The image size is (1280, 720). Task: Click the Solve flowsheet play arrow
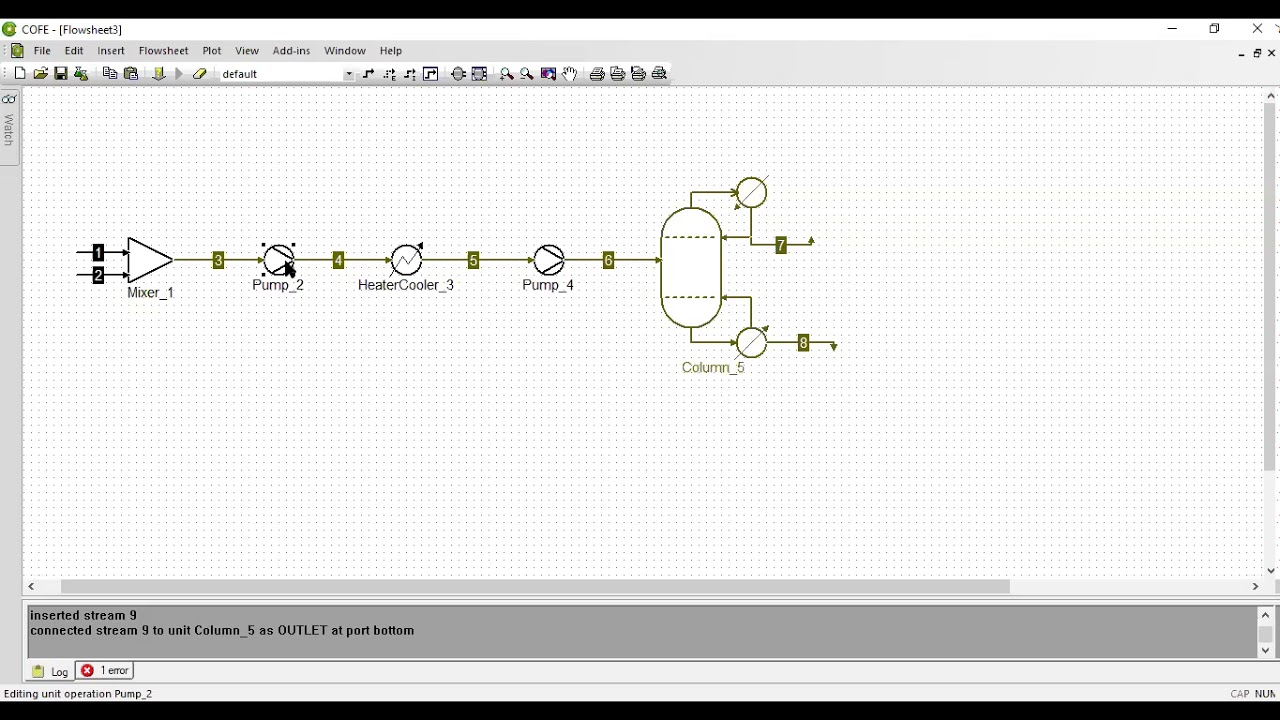tap(179, 74)
